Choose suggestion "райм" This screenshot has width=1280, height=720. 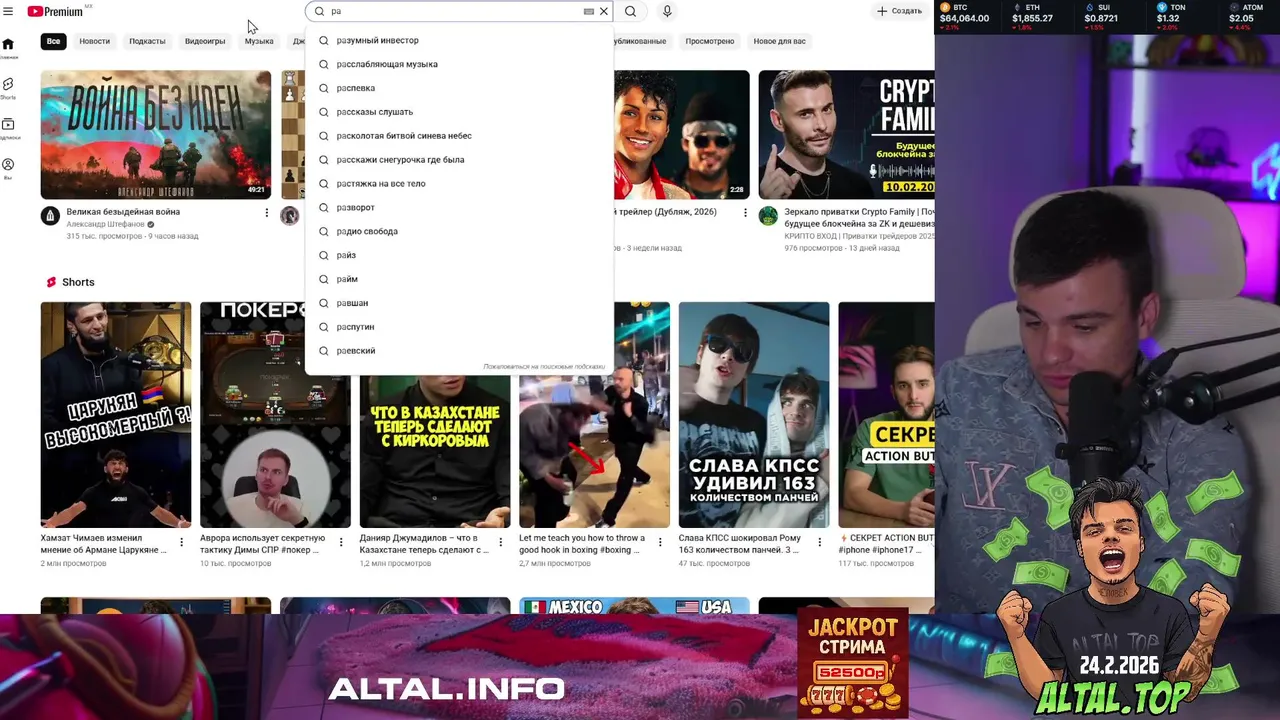[x=459, y=279]
